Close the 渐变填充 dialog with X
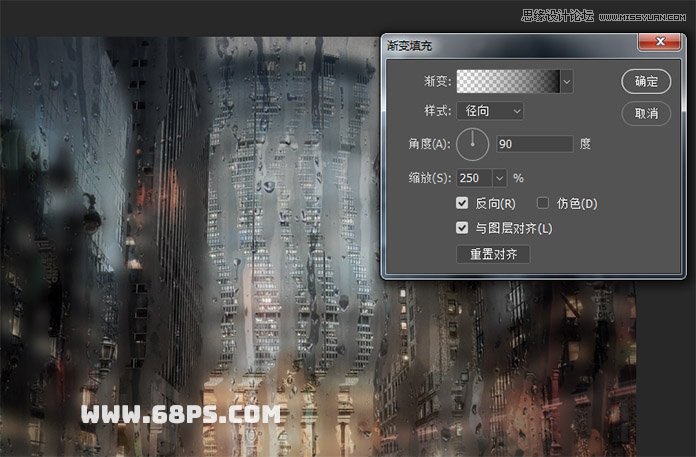This screenshot has height=457, width=696. pyautogui.click(x=660, y=42)
